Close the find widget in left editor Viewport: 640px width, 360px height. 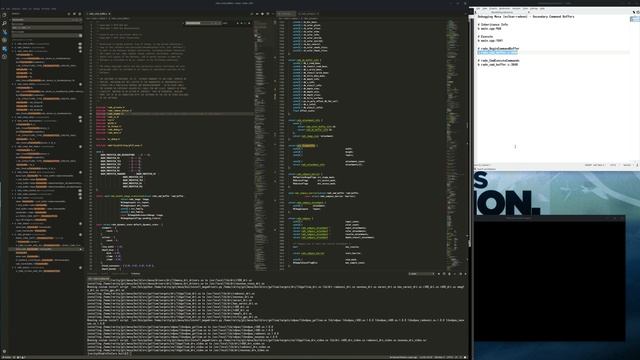249,23
